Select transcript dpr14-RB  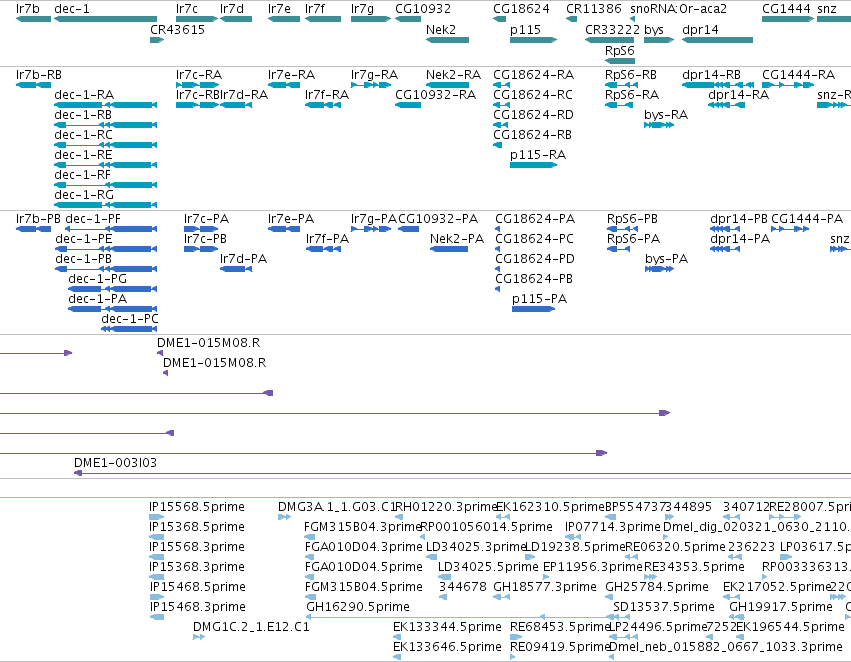717,85
